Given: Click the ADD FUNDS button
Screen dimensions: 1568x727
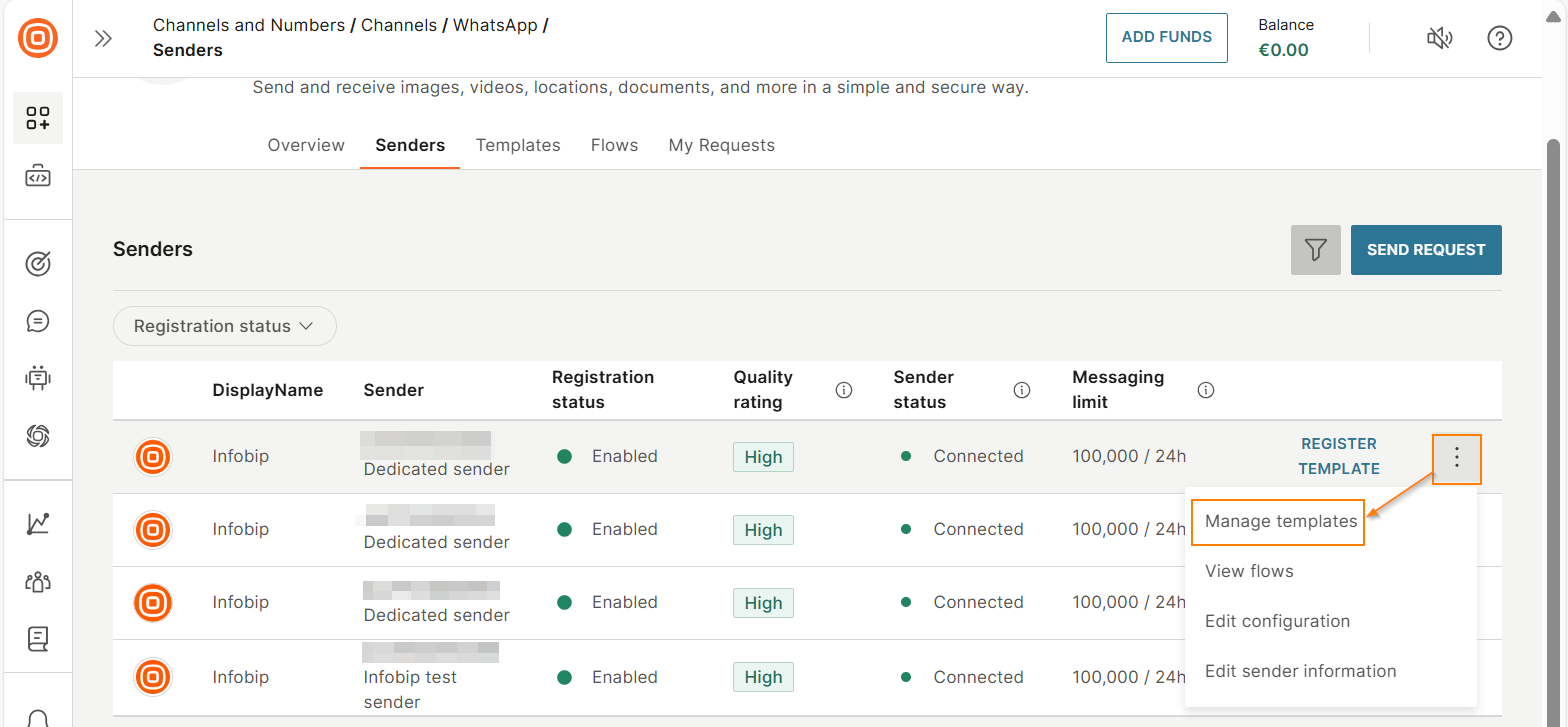Looking at the screenshot, I should (x=1166, y=38).
